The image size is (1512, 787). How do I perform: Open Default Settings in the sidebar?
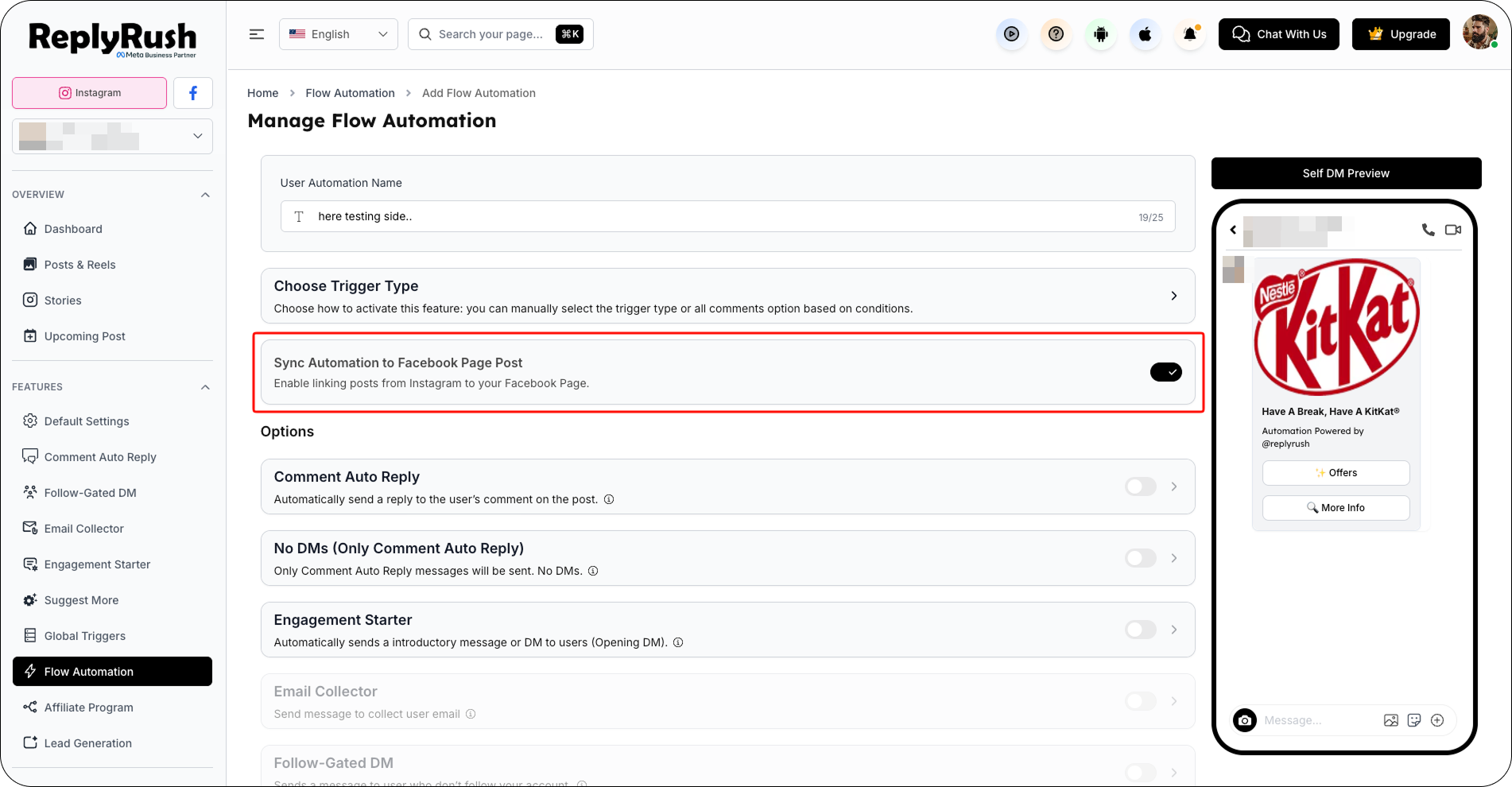pyautogui.click(x=113, y=421)
